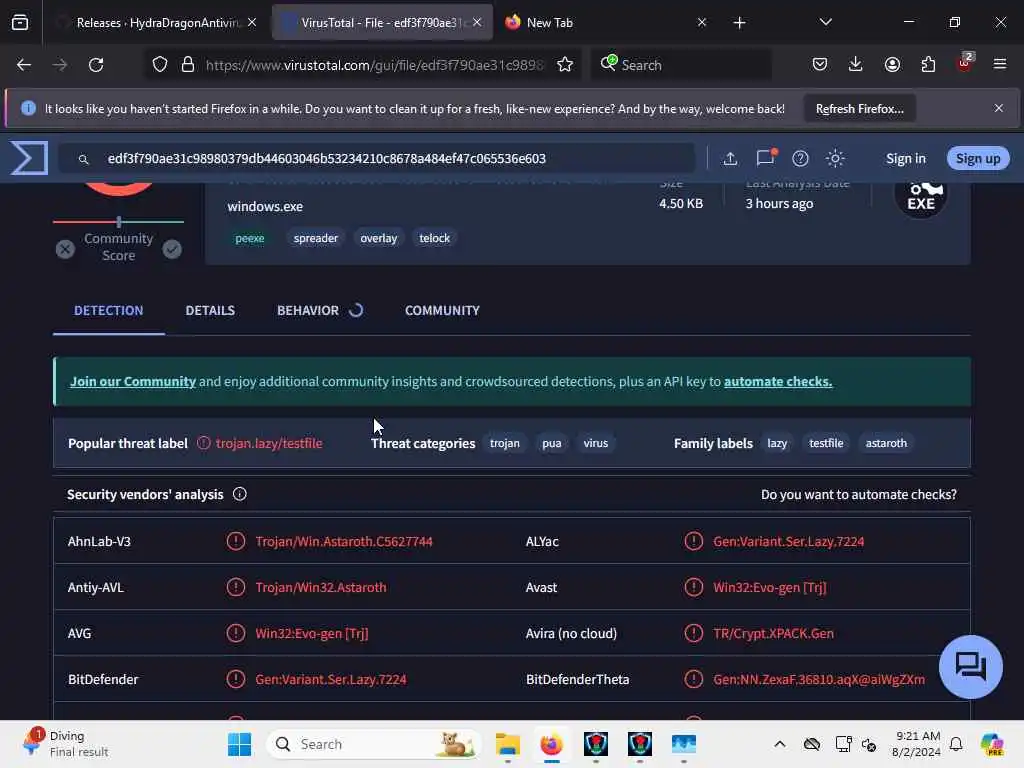Follow the automate checks link
The image size is (1024, 768).
(x=778, y=381)
